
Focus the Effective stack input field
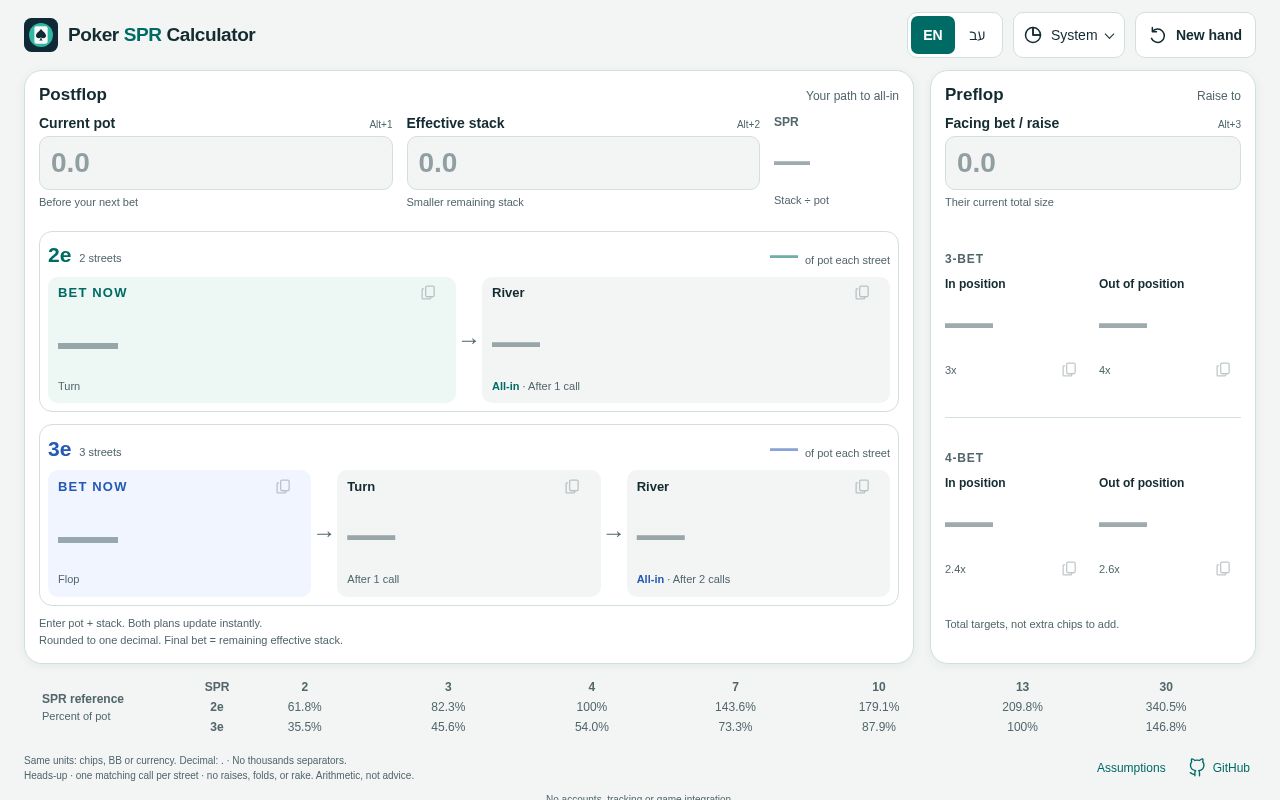pyautogui.click(x=583, y=163)
